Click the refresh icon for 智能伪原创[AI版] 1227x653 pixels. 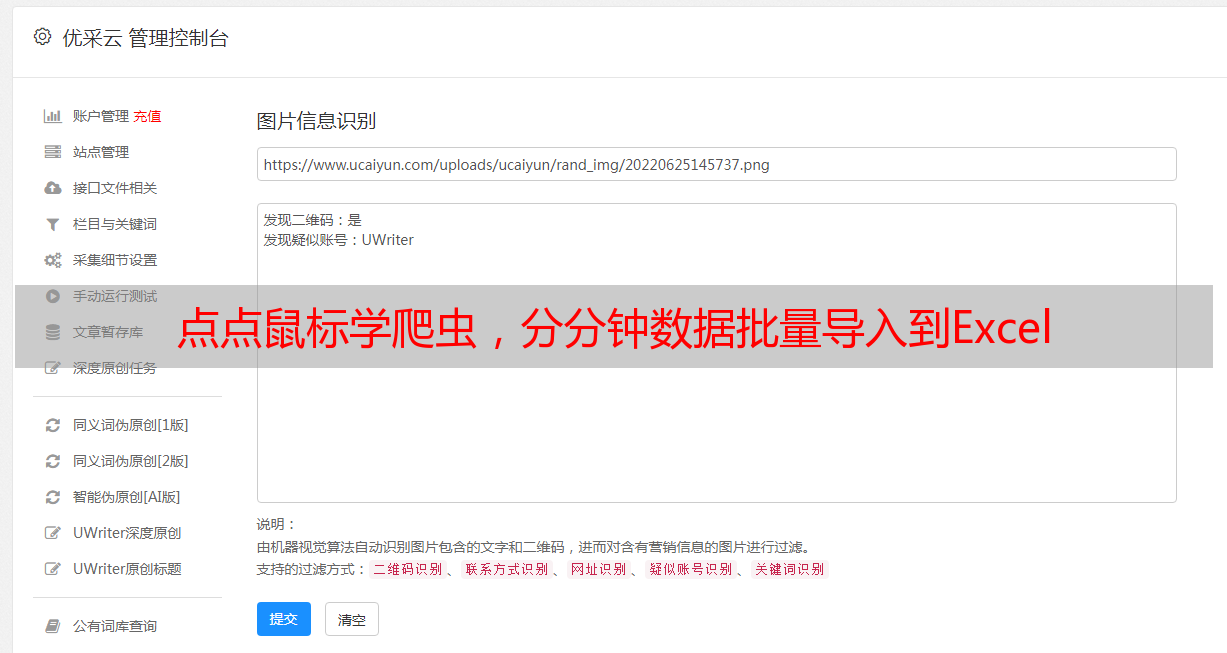coord(53,497)
